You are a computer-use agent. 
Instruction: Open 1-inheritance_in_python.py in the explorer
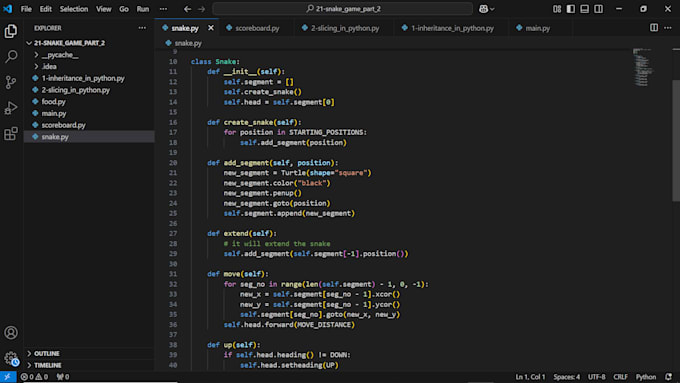(x=89, y=78)
